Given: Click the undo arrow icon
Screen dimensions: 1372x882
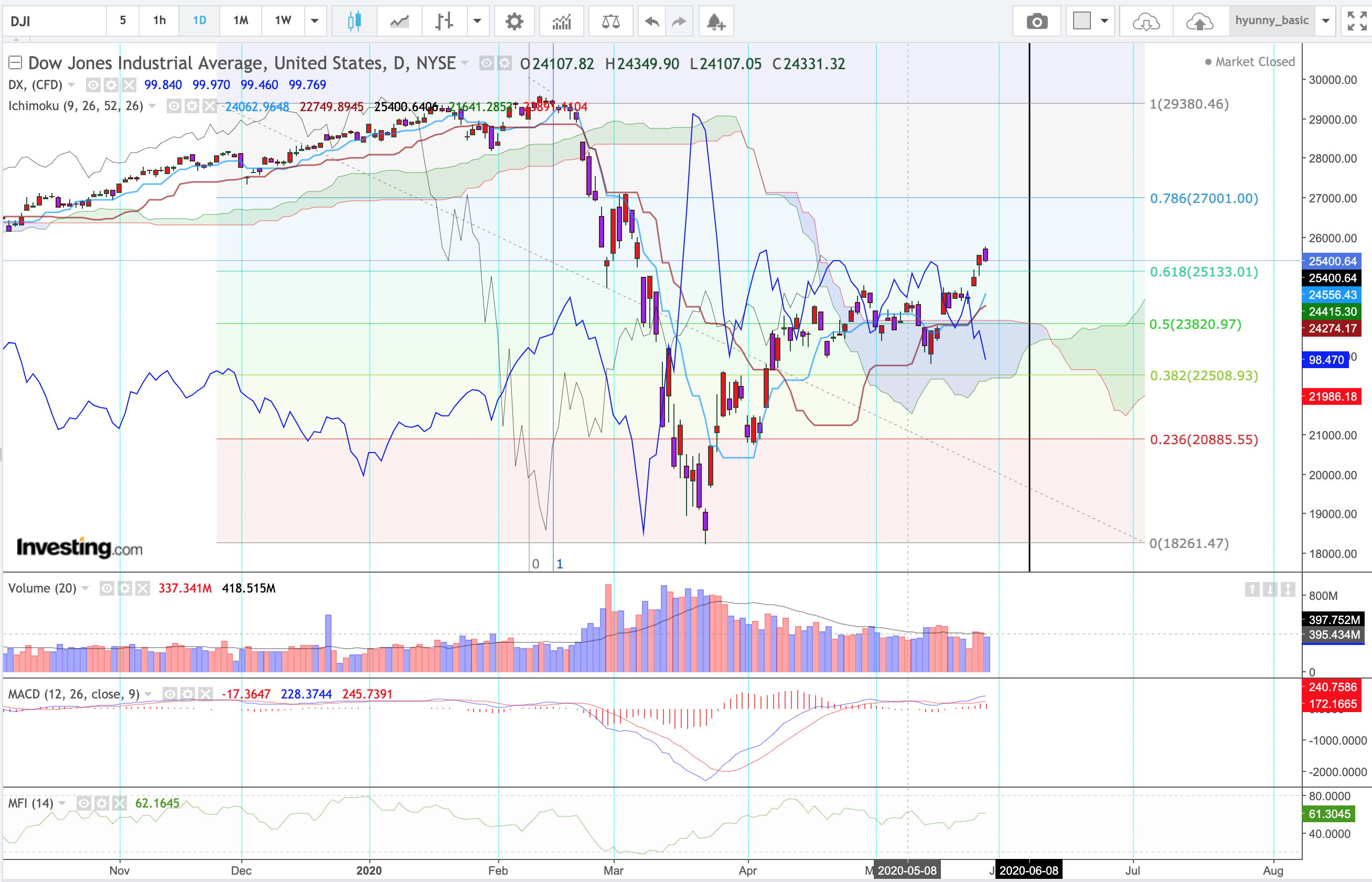Looking at the screenshot, I should click(651, 21).
